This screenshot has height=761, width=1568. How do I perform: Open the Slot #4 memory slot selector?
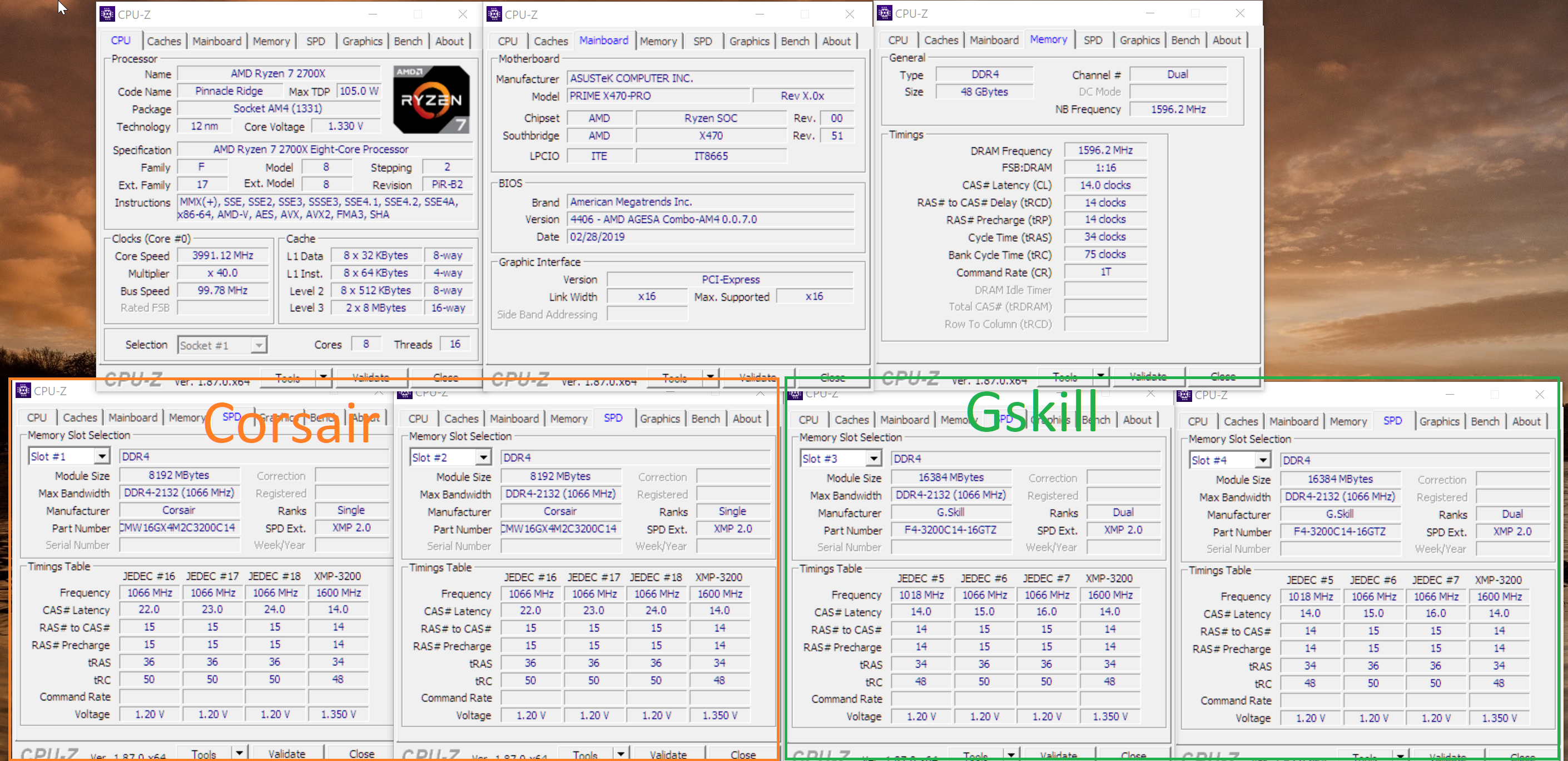[x=1262, y=460]
